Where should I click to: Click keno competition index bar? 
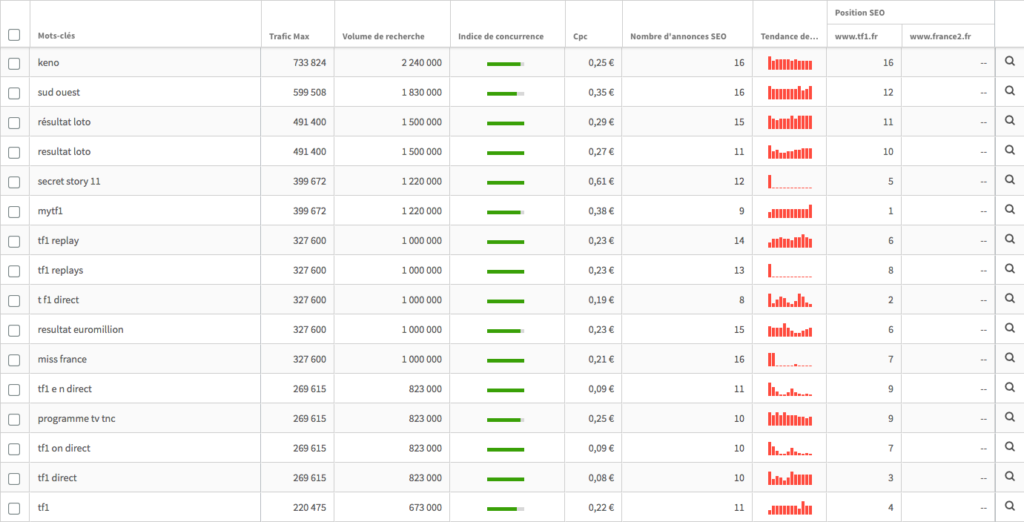tap(505, 64)
